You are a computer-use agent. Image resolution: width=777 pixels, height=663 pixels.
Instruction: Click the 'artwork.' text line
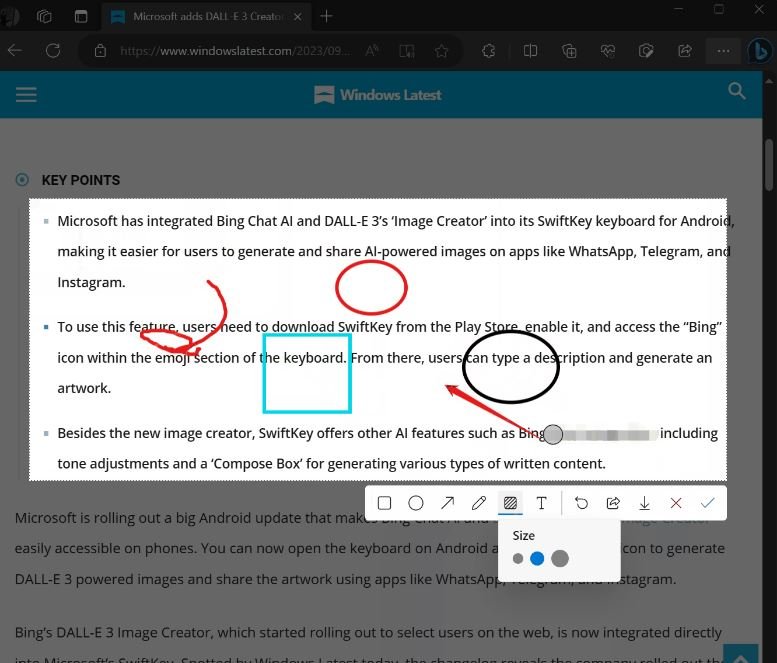click(84, 388)
